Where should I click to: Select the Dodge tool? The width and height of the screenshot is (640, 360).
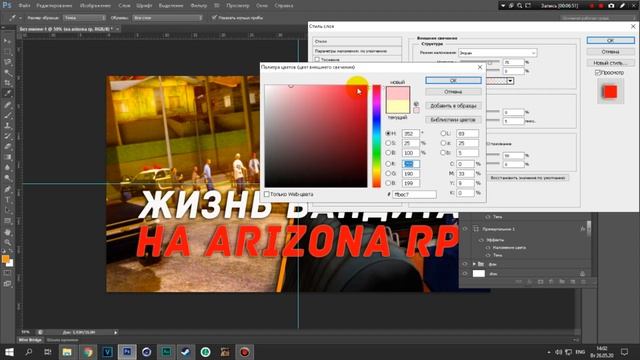7,178
